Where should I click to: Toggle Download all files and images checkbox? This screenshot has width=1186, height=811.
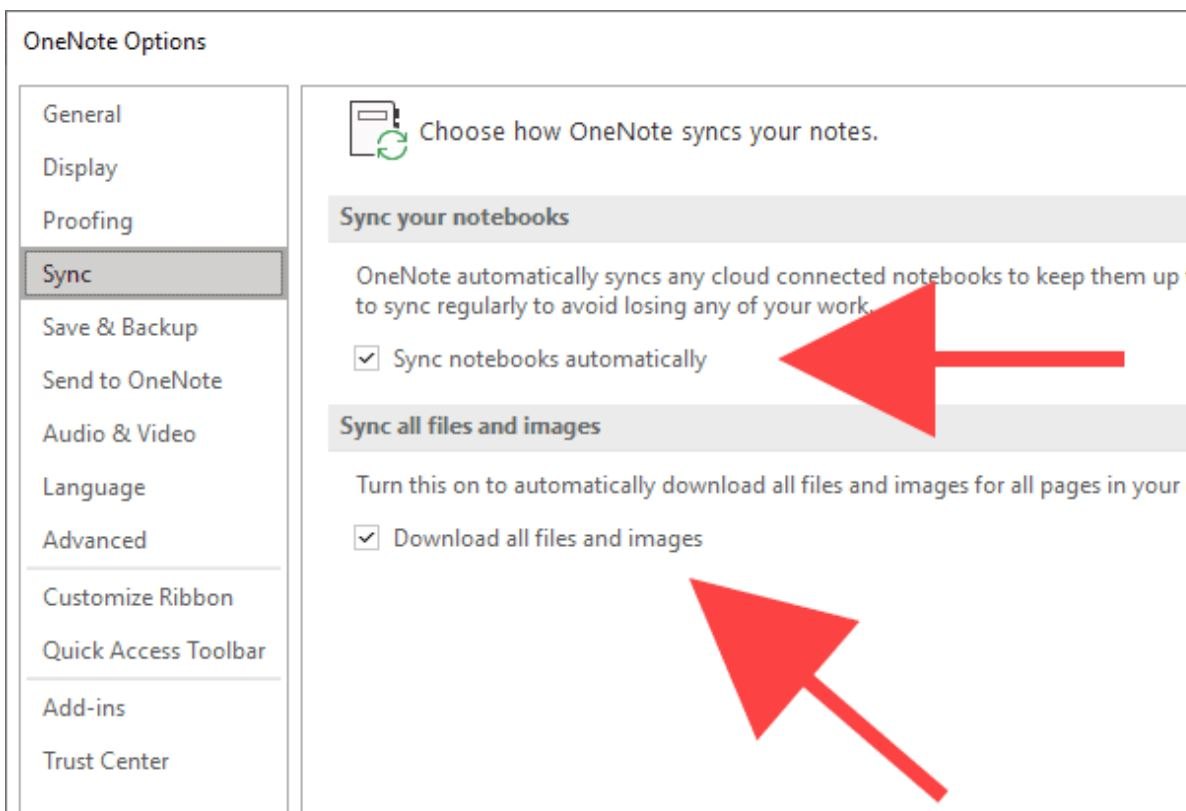pyautogui.click(x=367, y=538)
